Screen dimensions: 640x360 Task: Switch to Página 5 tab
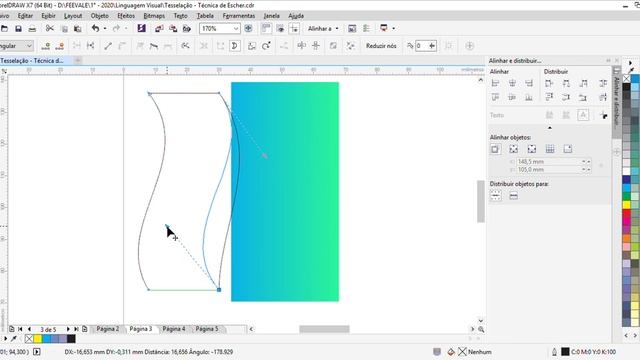(x=207, y=329)
